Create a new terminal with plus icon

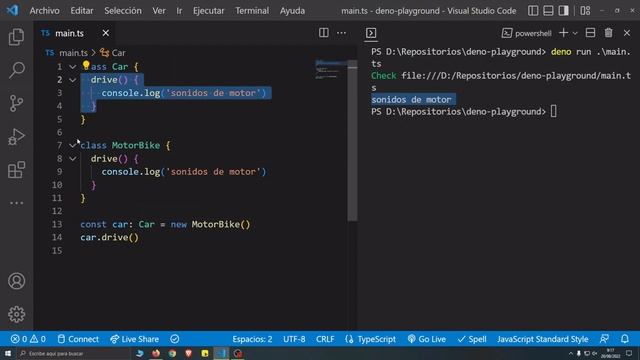click(563, 33)
